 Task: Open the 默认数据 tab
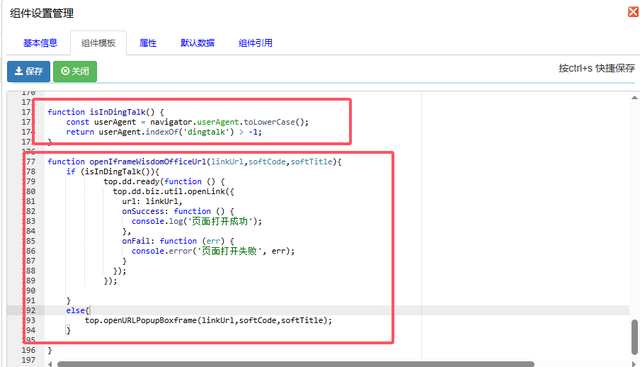[x=198, y=43]
